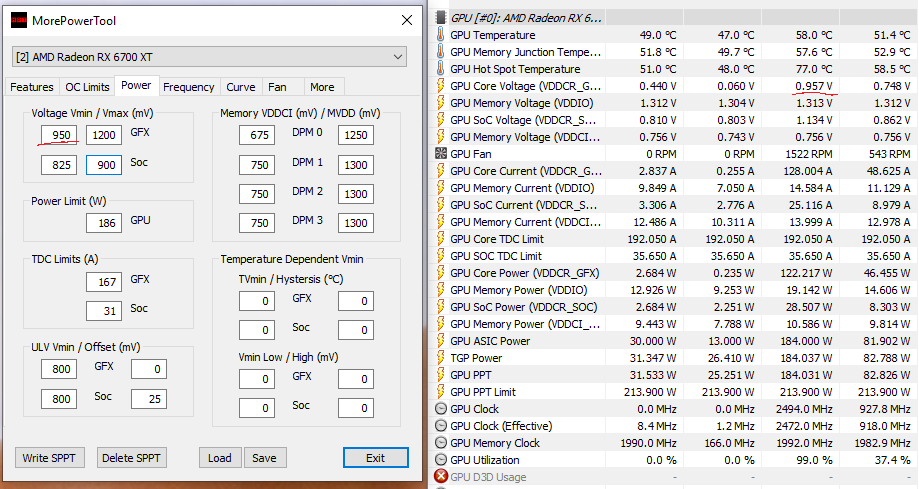Image resolution: width=919 pixels, height=489 pixels.
Task: Click the MorePowerTool app logo icon
Action: (x=19, y=21)
